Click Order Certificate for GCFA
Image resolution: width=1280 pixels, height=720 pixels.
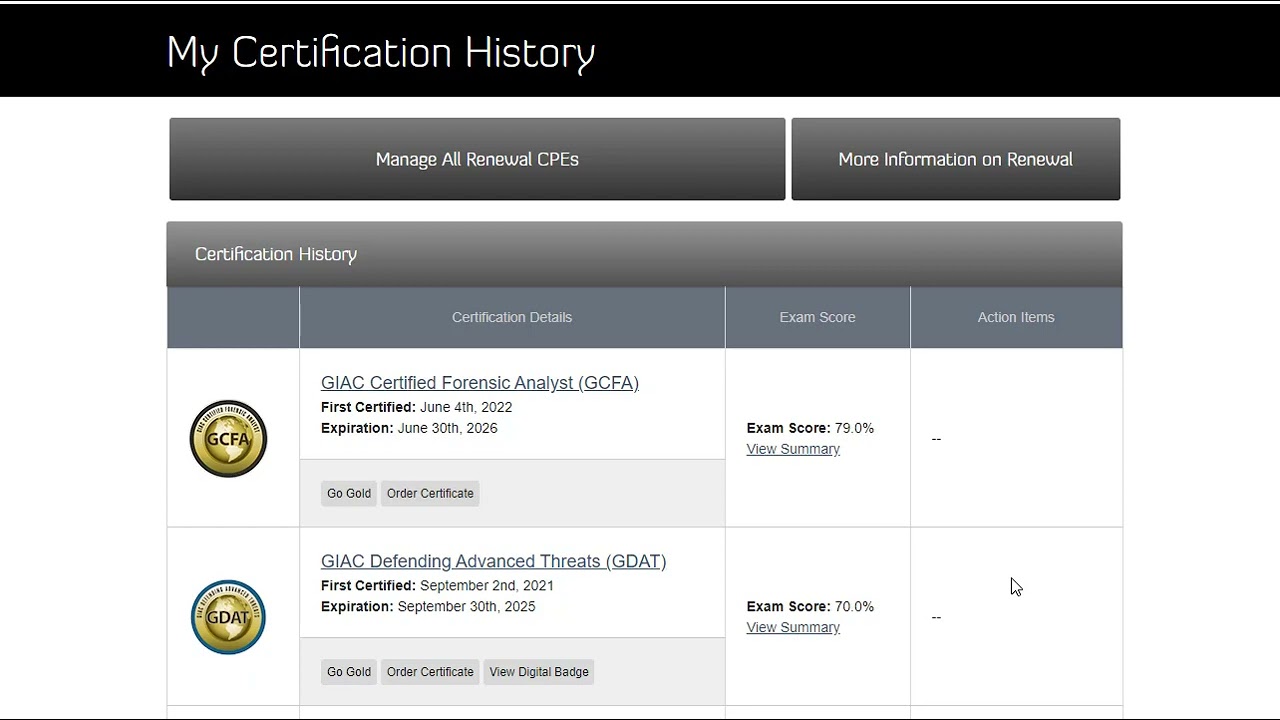(x=430, y=493)
